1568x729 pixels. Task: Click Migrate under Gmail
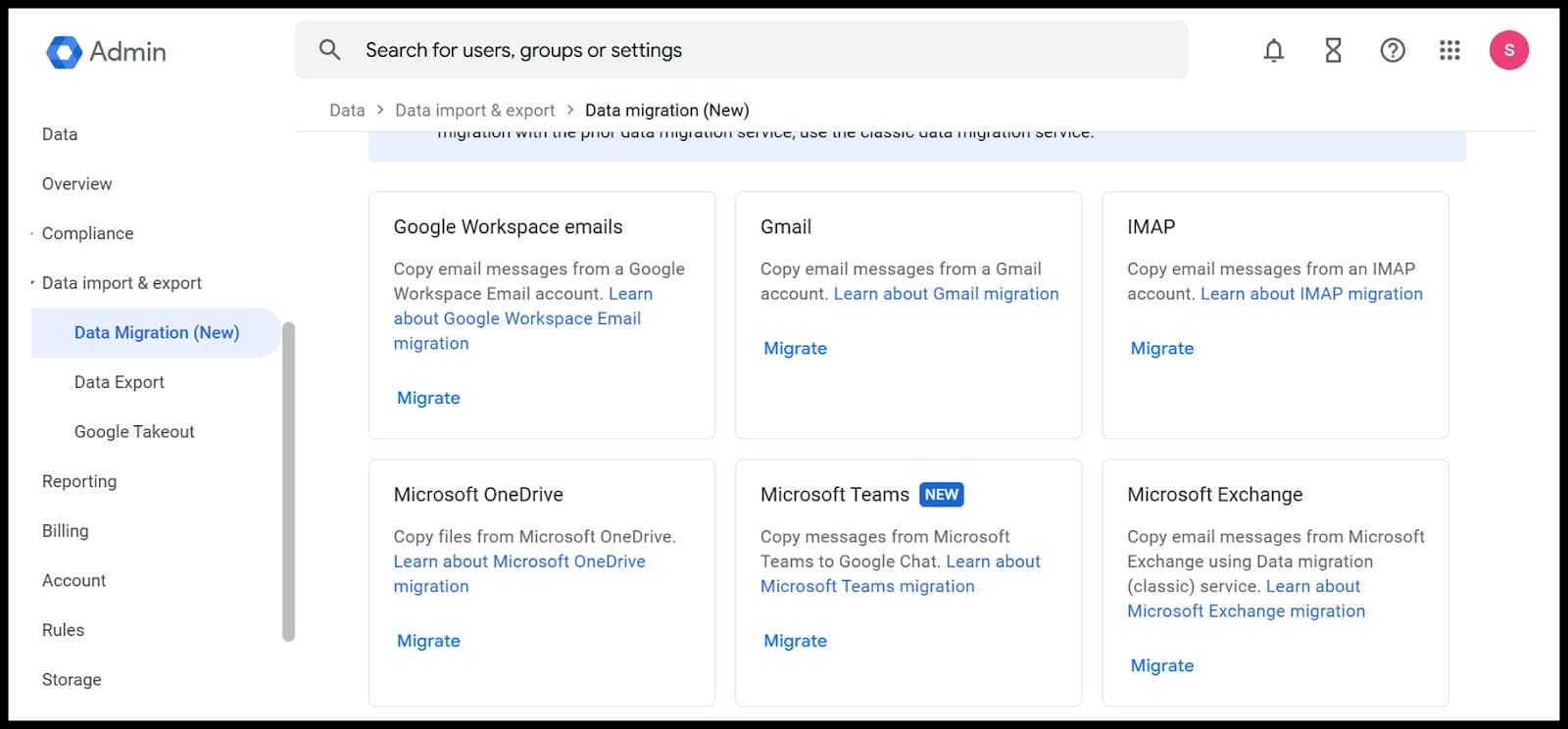point(795,349)
